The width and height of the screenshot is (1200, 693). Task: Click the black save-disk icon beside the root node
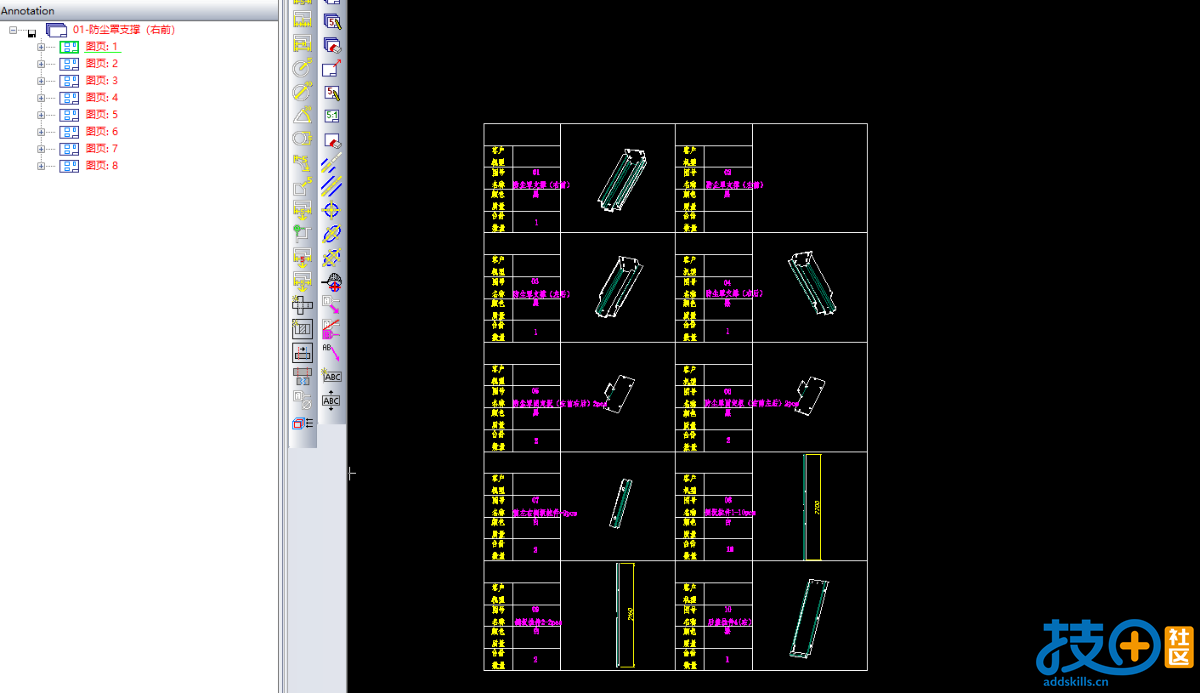coord(32,34)
